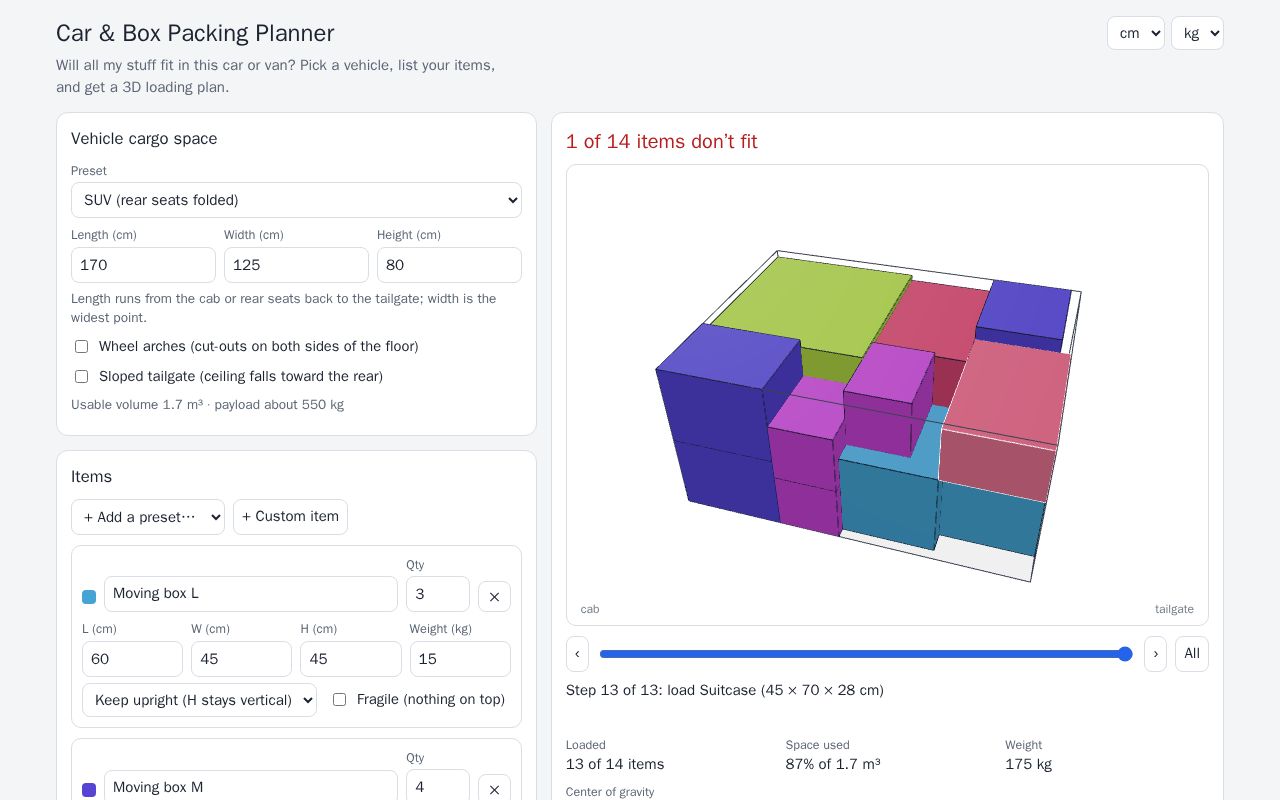Edit cargo Length field 170
This screenshot has height=800, width=1280.
pyautogui.click(x=143, y=265)
